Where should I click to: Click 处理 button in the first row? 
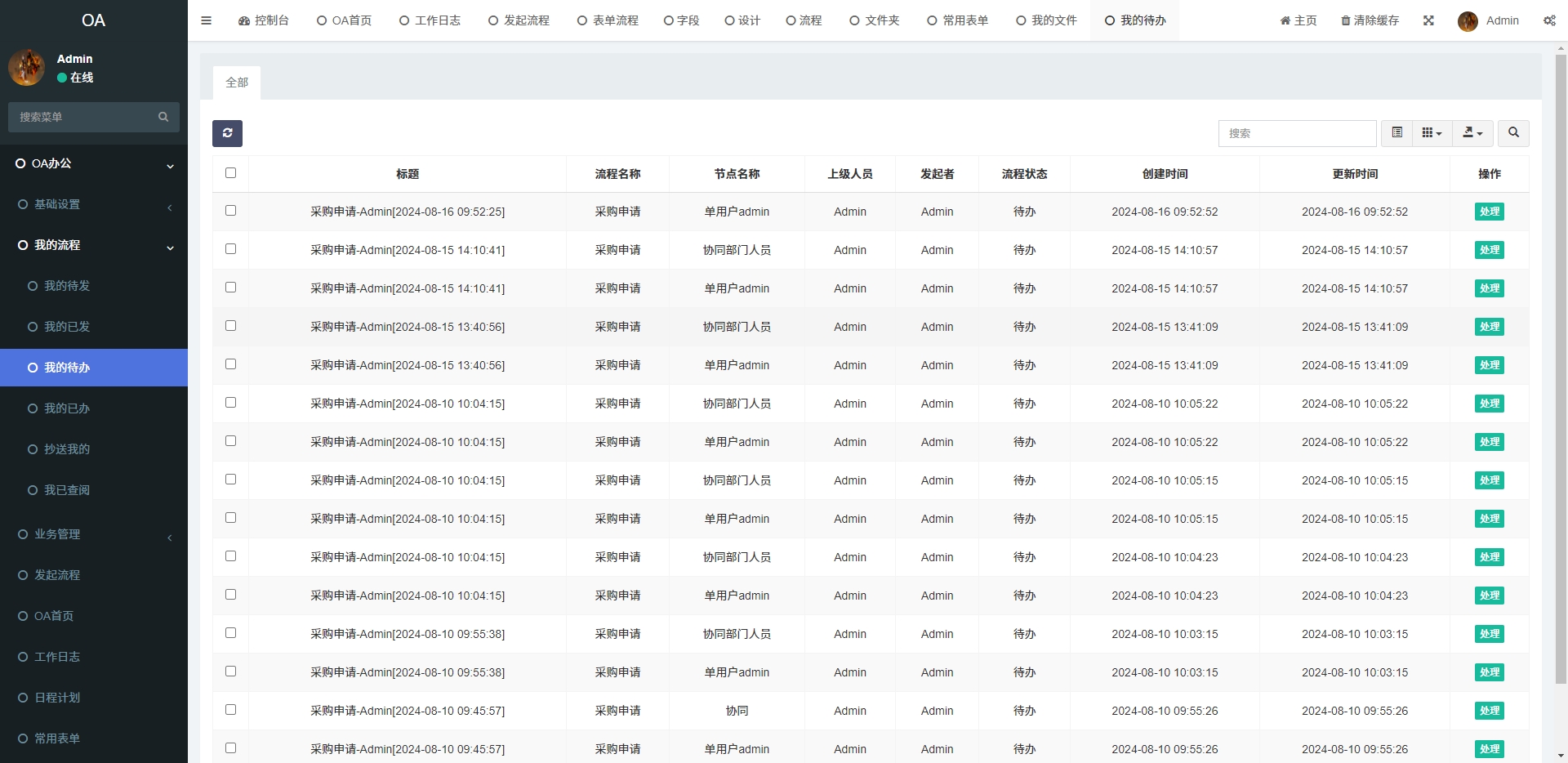point(1489,212)
